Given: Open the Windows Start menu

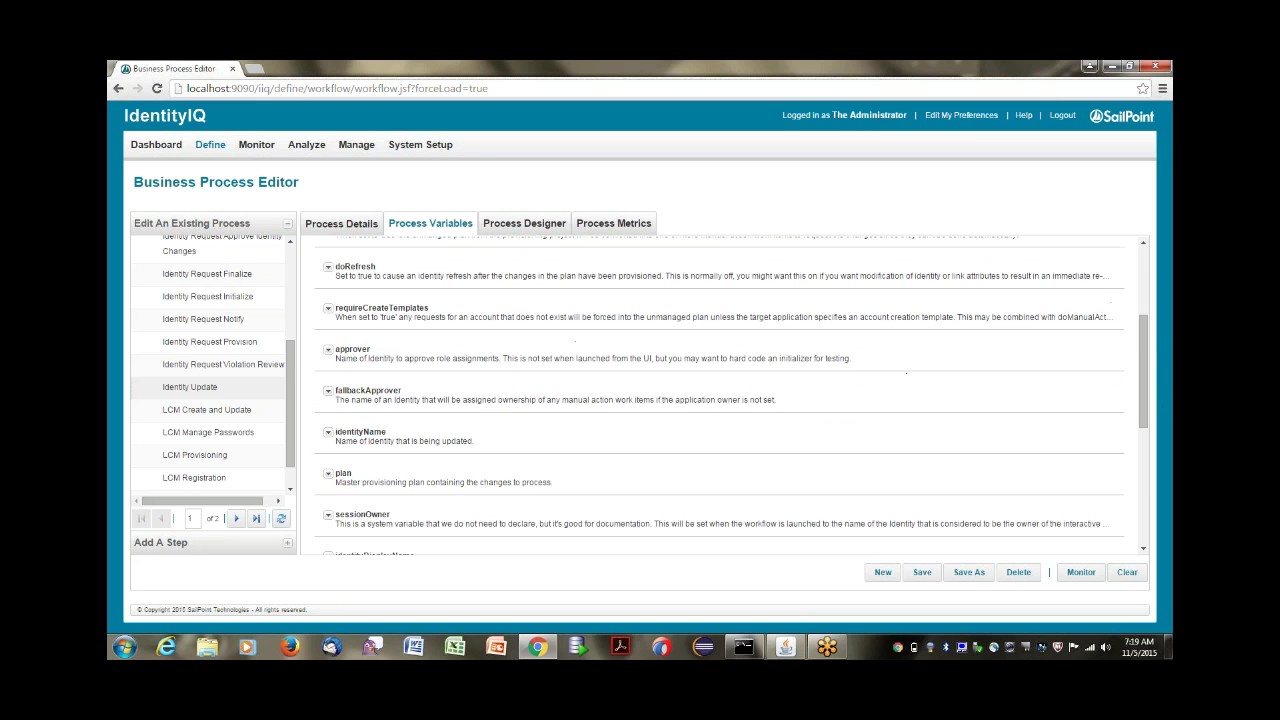Looking at the screenshot, I should pyautogui.click(x=125, y=647).
